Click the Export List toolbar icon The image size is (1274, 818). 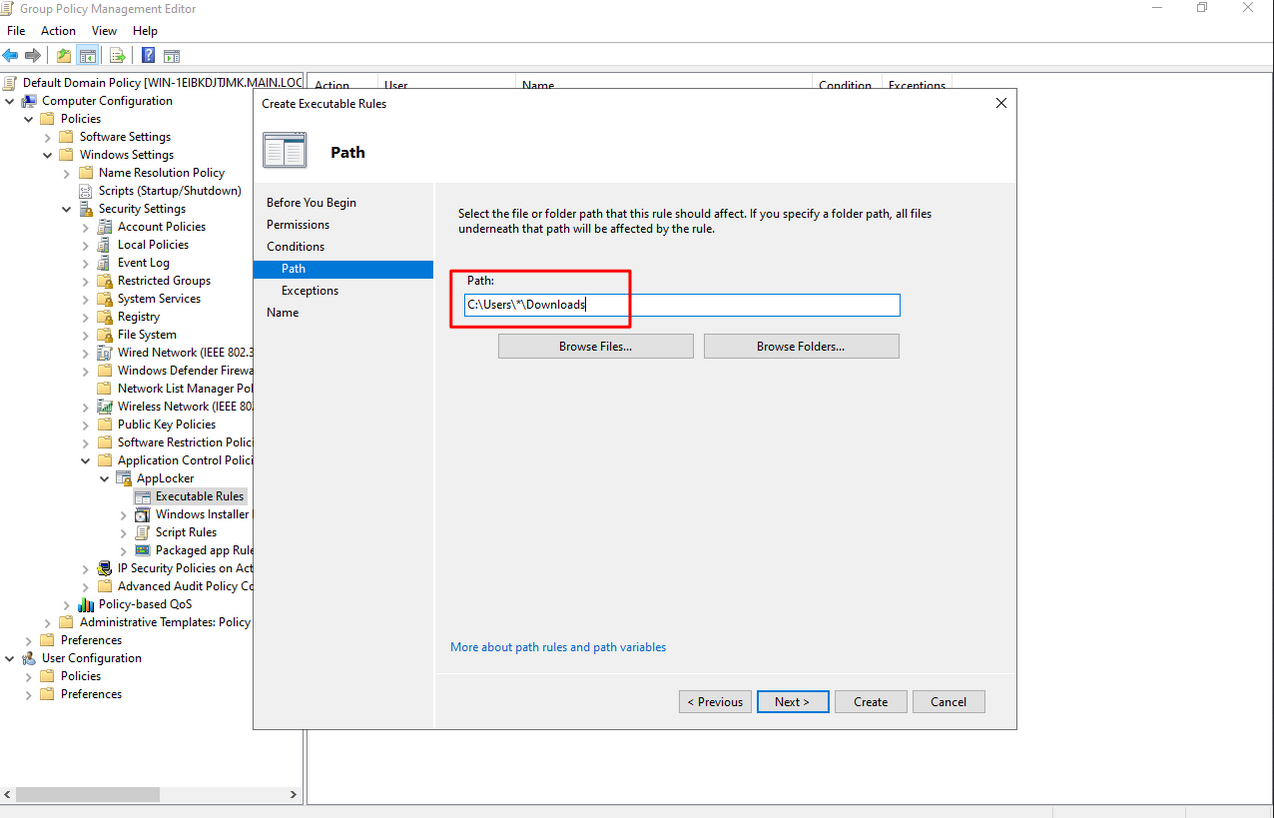(118, 56)
